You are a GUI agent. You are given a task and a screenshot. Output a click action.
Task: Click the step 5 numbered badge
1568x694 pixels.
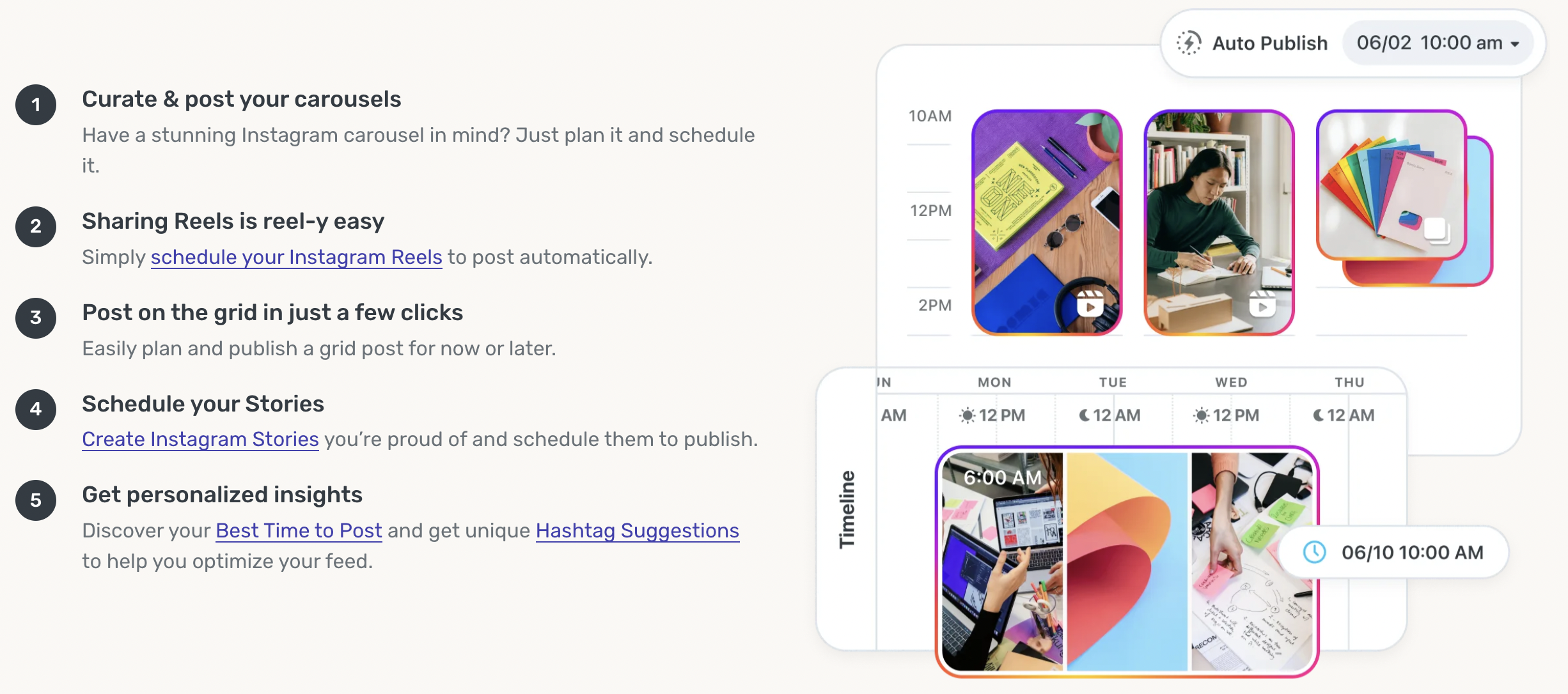point(36,501)
